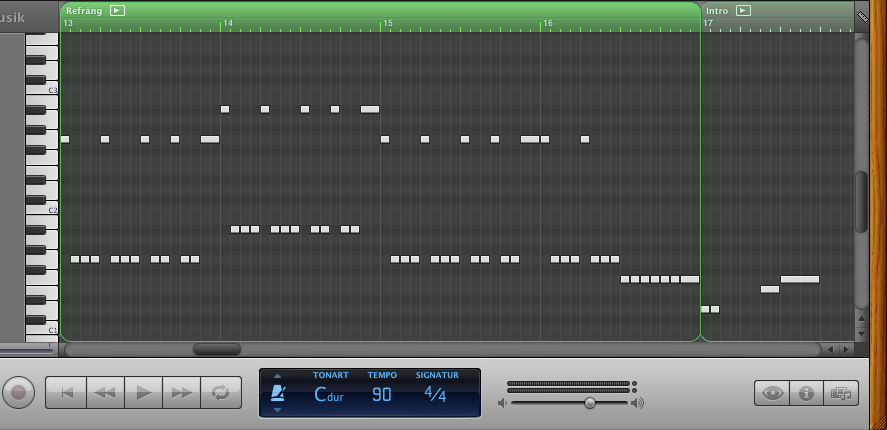Screen dimensions: 887x430
Task: Open the media browser button
Action: pyautogui.click(x=841, y=393)
